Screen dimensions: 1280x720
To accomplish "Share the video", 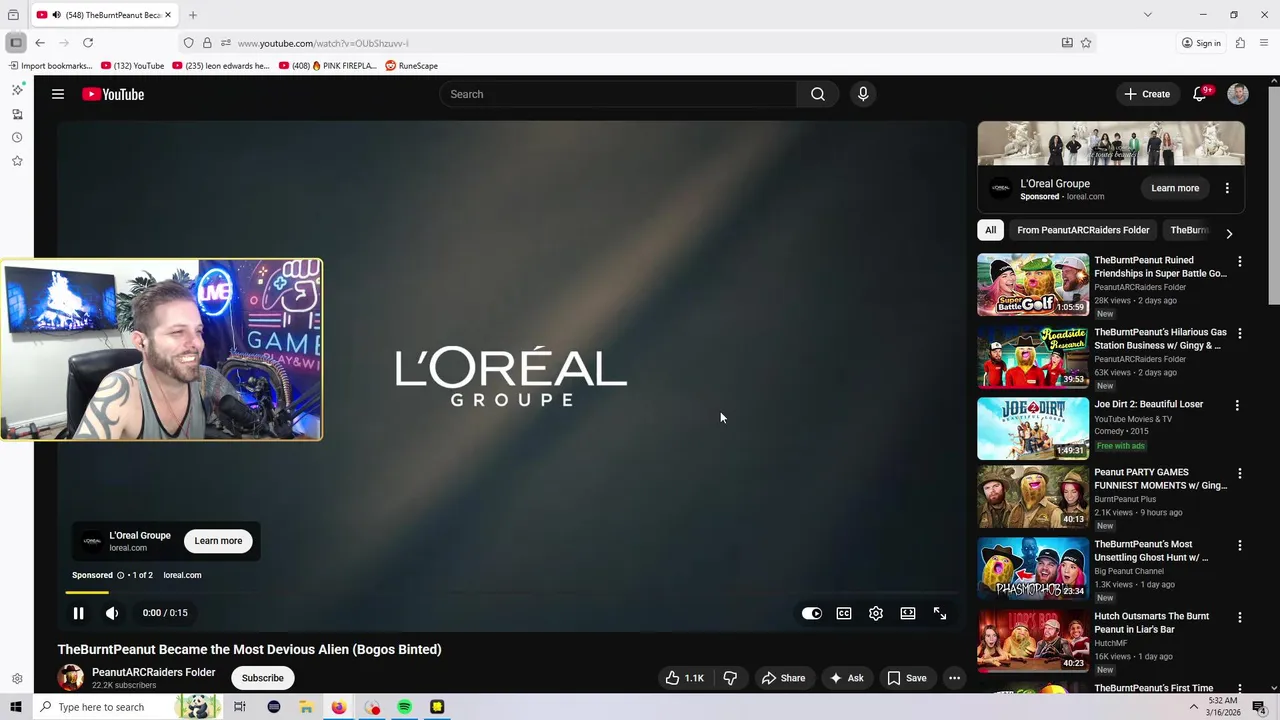I will coord(783,678).
